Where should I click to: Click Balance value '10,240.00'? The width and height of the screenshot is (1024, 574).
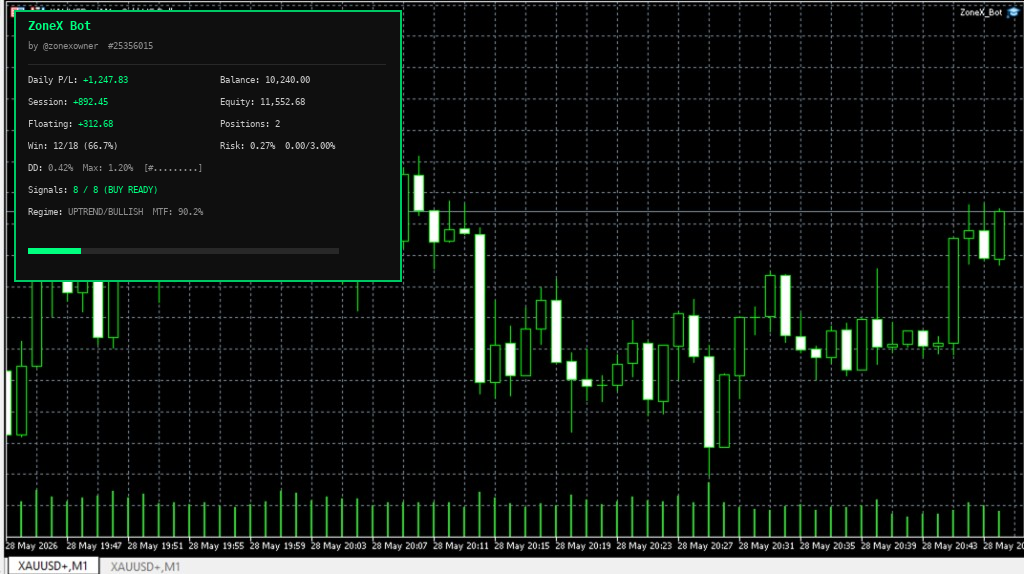coord(287,80)
